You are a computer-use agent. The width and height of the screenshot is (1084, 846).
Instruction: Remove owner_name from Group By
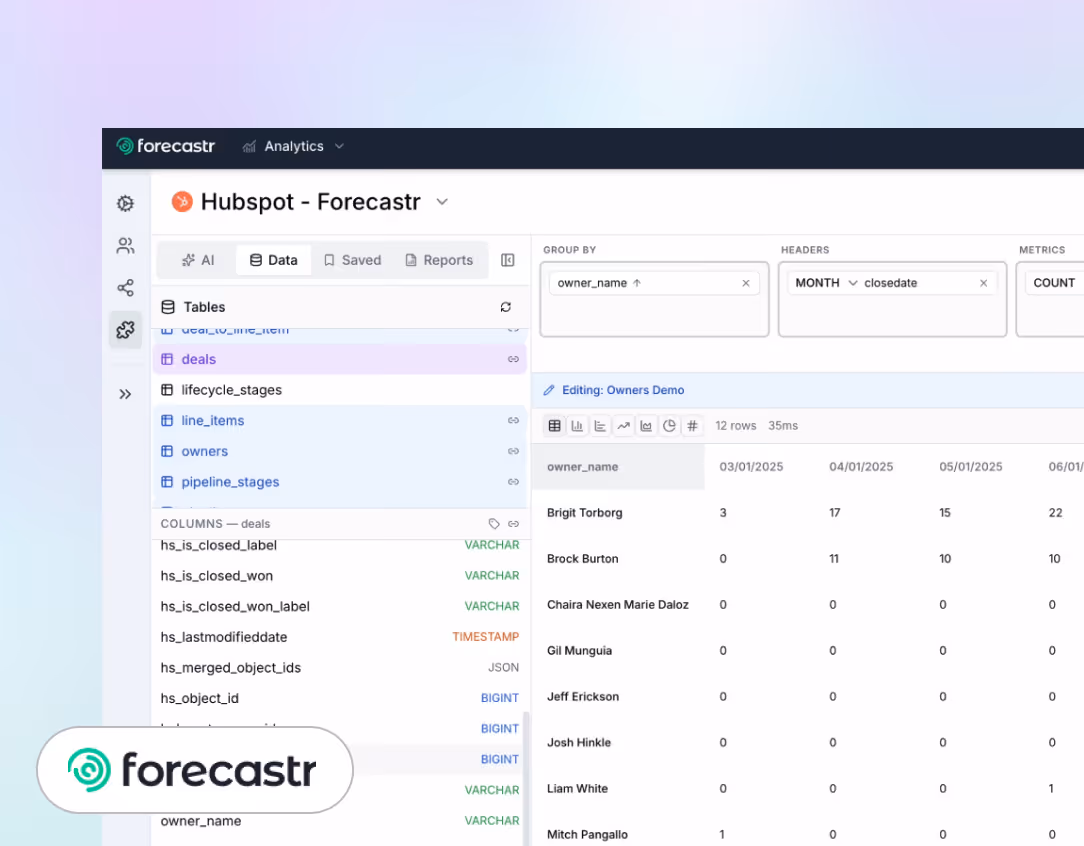click(x=746, y=283)
